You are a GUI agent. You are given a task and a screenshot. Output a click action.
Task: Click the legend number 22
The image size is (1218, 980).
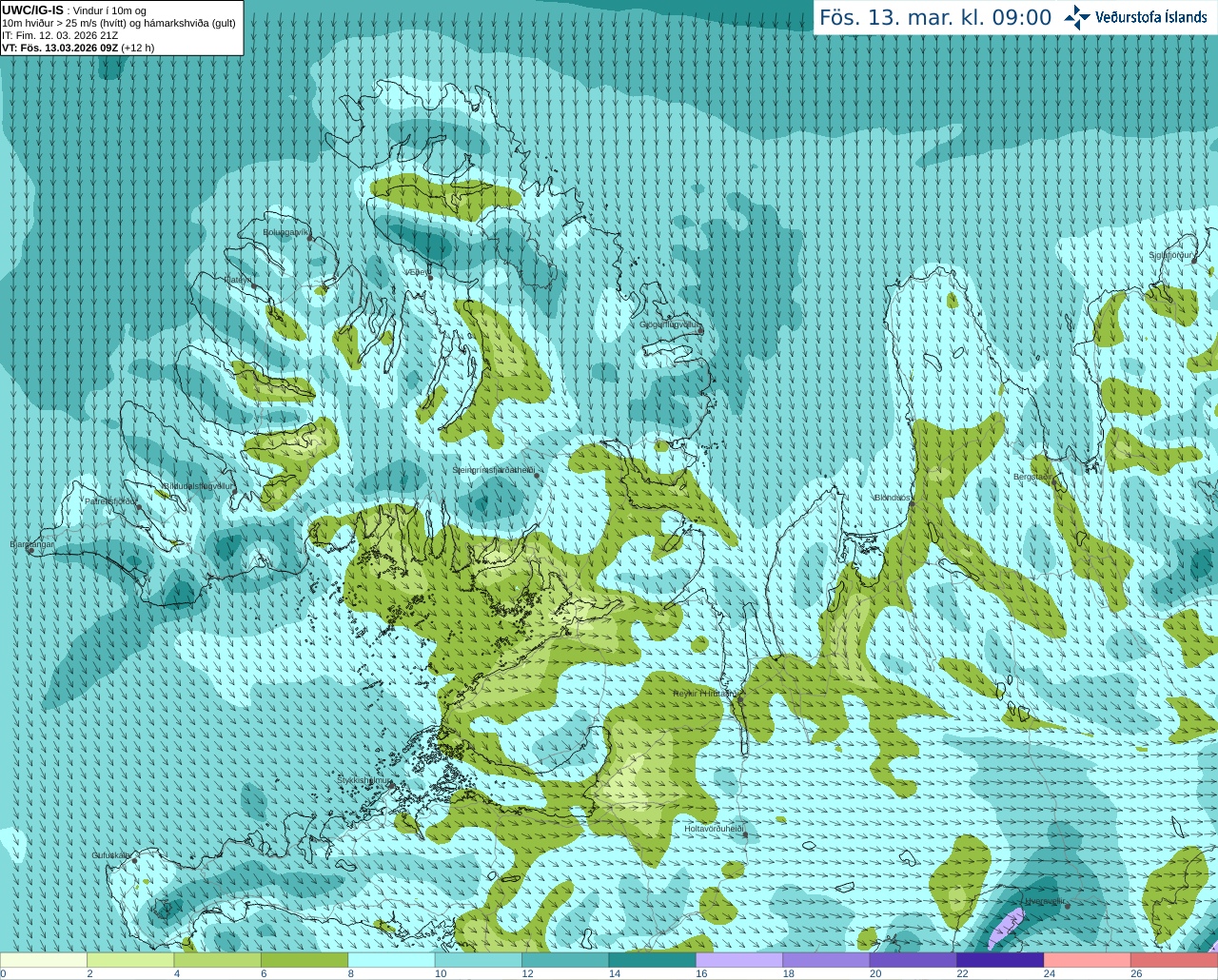962,973
